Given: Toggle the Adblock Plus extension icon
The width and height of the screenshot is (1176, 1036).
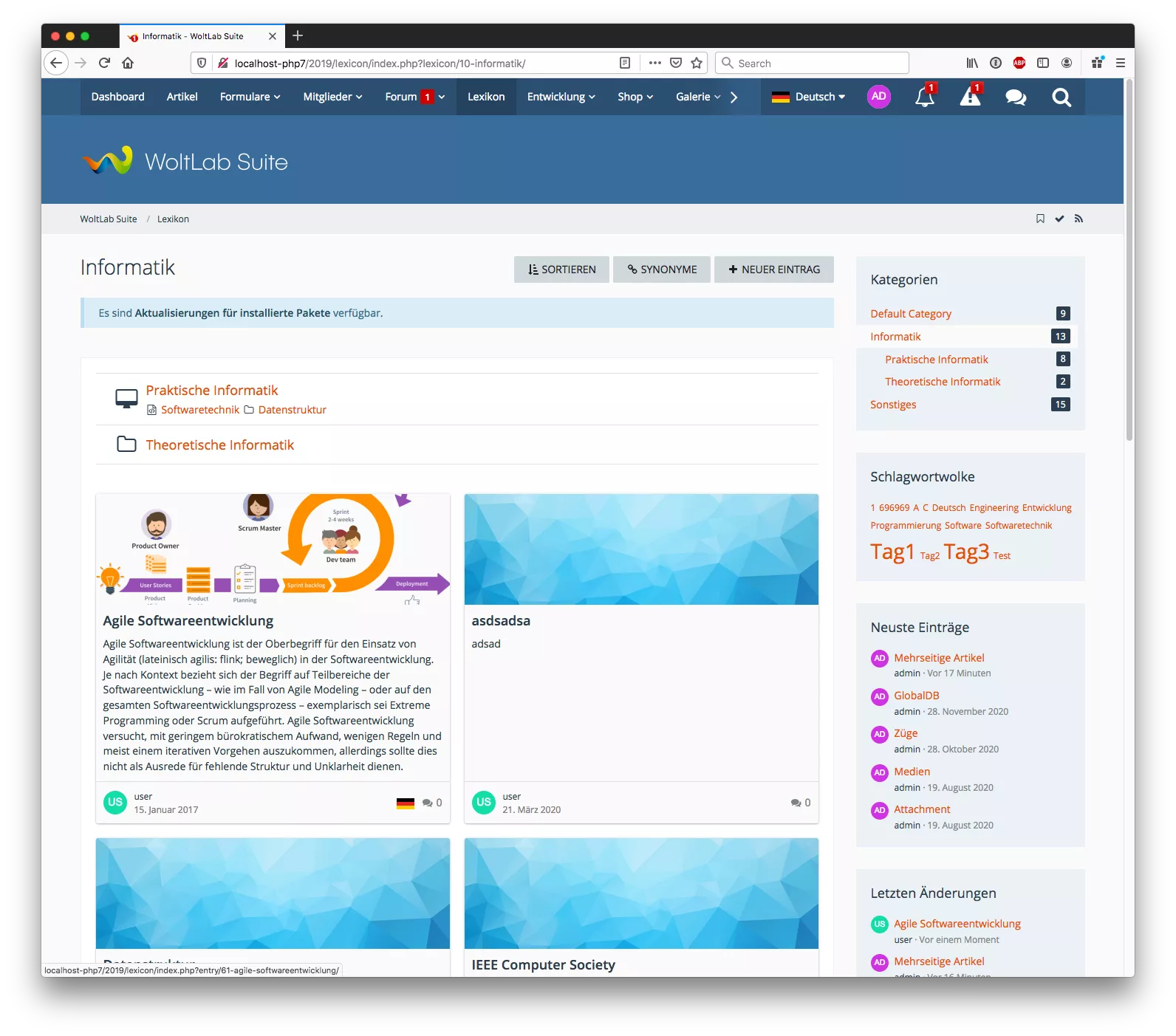Looking at the screenshot, I should pyautogui.click(x=1019, y=63).
